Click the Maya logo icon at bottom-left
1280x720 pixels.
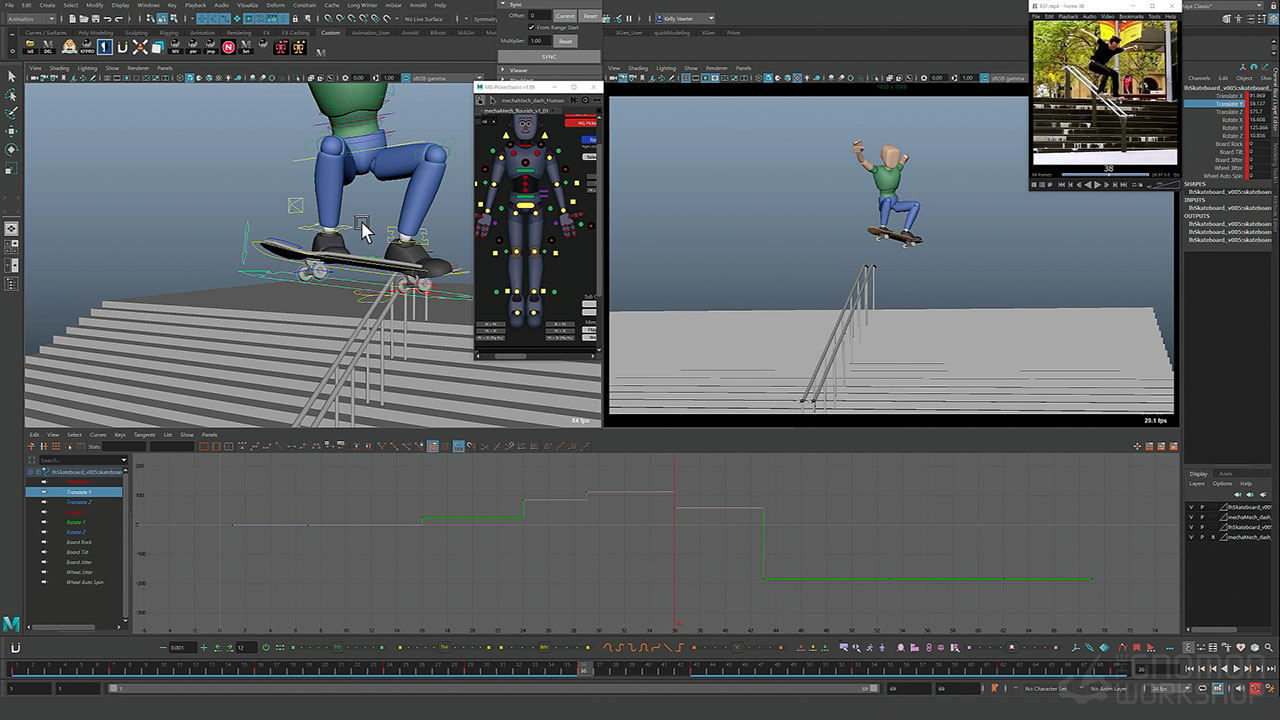pyautogui.click(x=11, y=624)
